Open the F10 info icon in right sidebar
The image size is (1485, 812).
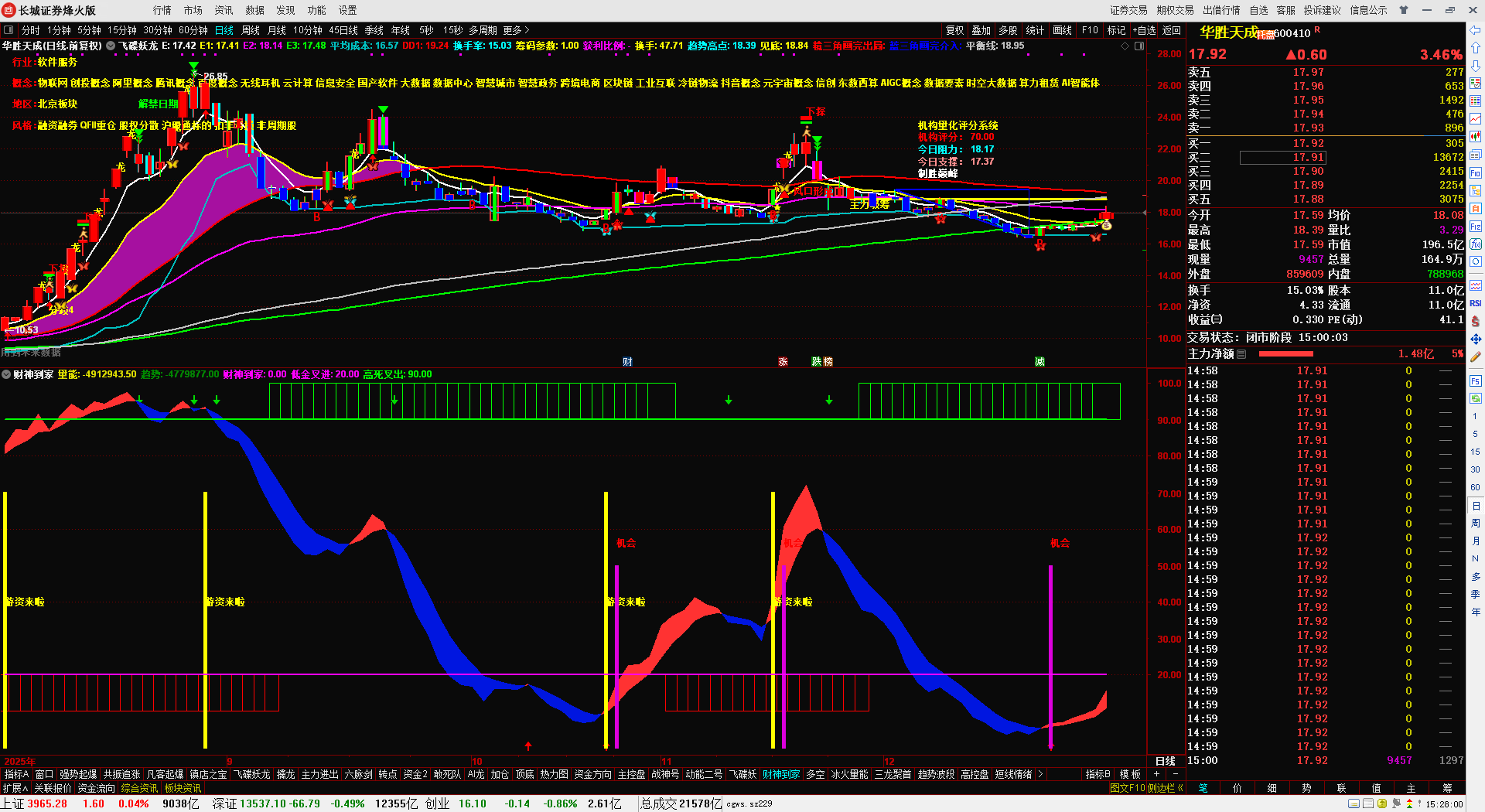click(1476, 173)
